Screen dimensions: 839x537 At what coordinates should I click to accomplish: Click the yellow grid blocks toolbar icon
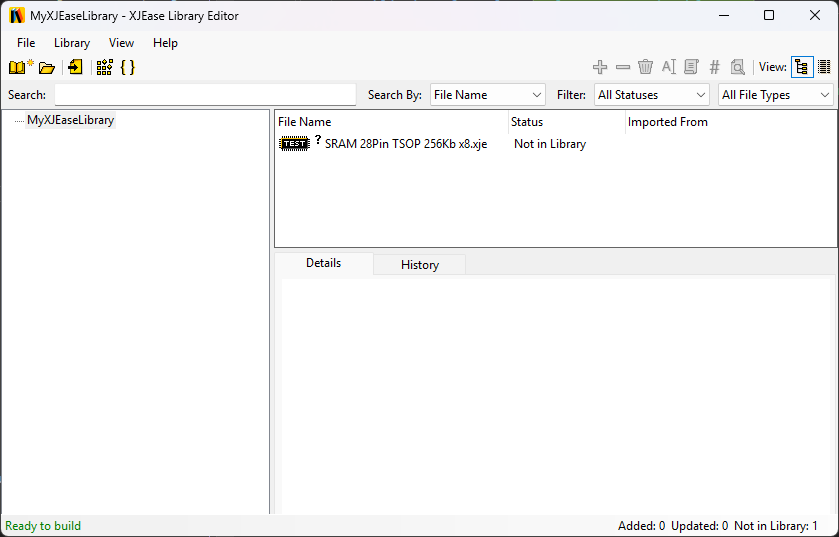click(x=104, y=67)
